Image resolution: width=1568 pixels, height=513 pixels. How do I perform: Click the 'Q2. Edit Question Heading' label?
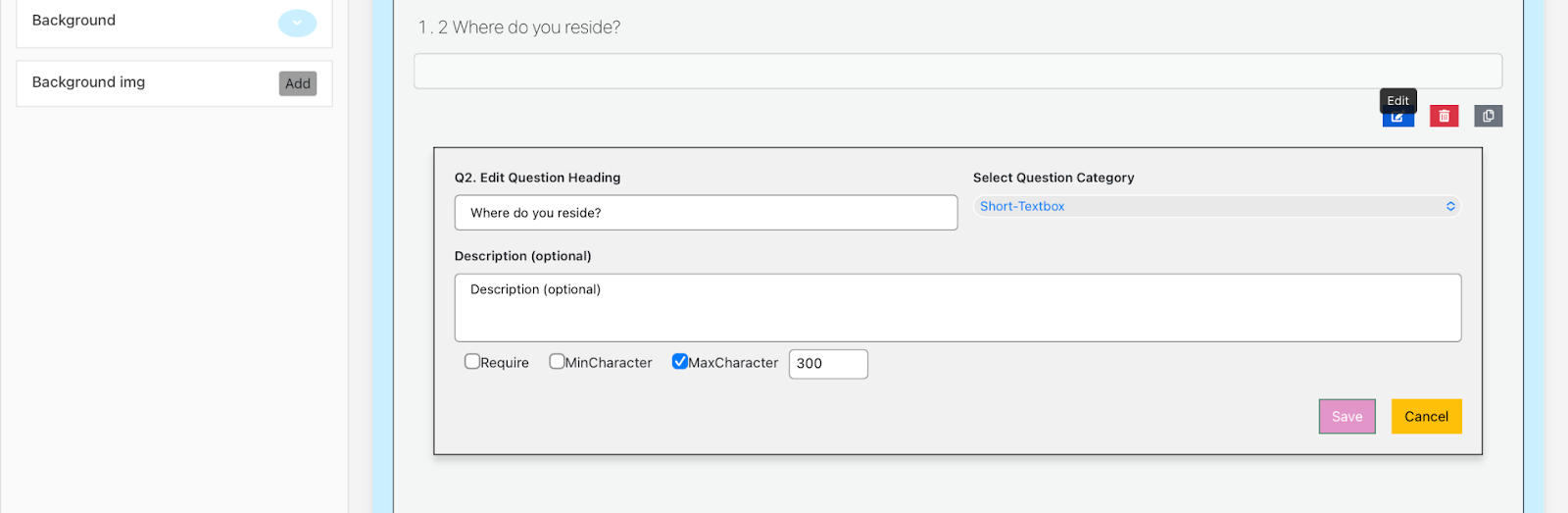tap(537, 178)
